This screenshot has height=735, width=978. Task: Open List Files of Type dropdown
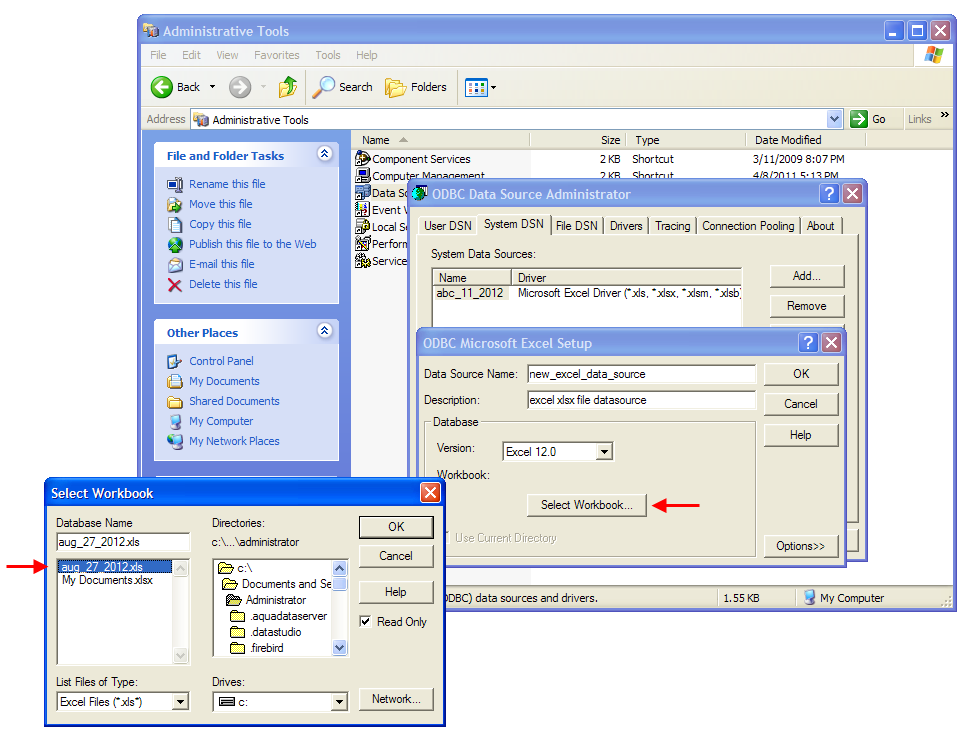180,702
